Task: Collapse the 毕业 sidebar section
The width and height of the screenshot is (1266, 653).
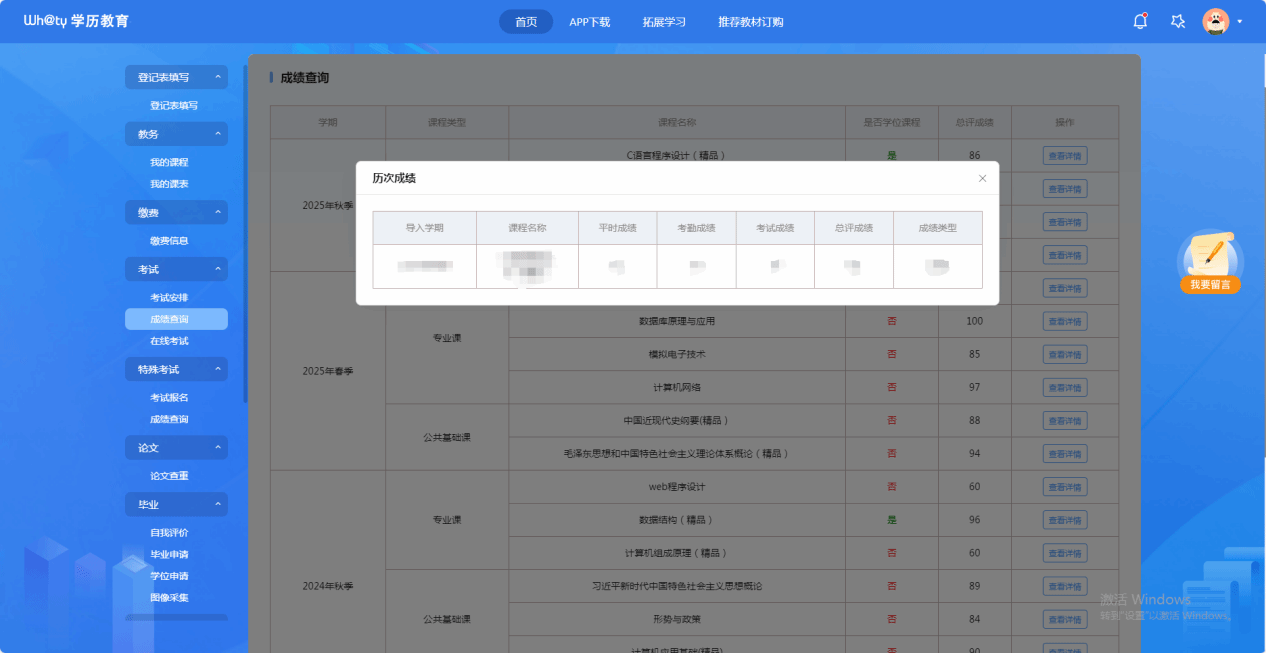Action: pyautogui.click(x=218, y=505)
